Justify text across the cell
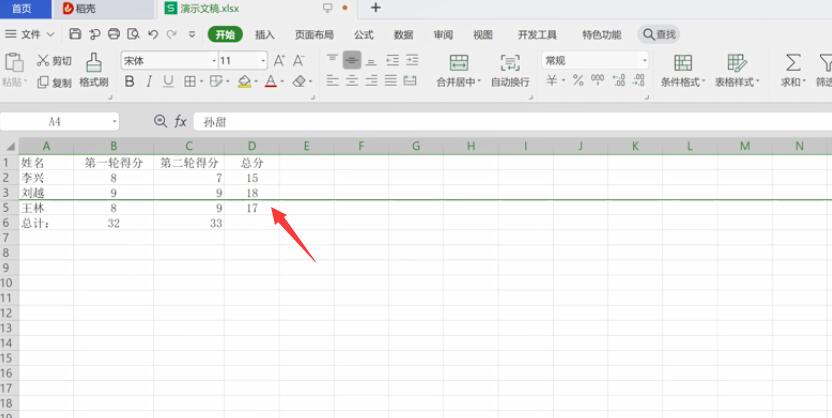This screenshot has height=418, width=832. (x=391, y=81)
